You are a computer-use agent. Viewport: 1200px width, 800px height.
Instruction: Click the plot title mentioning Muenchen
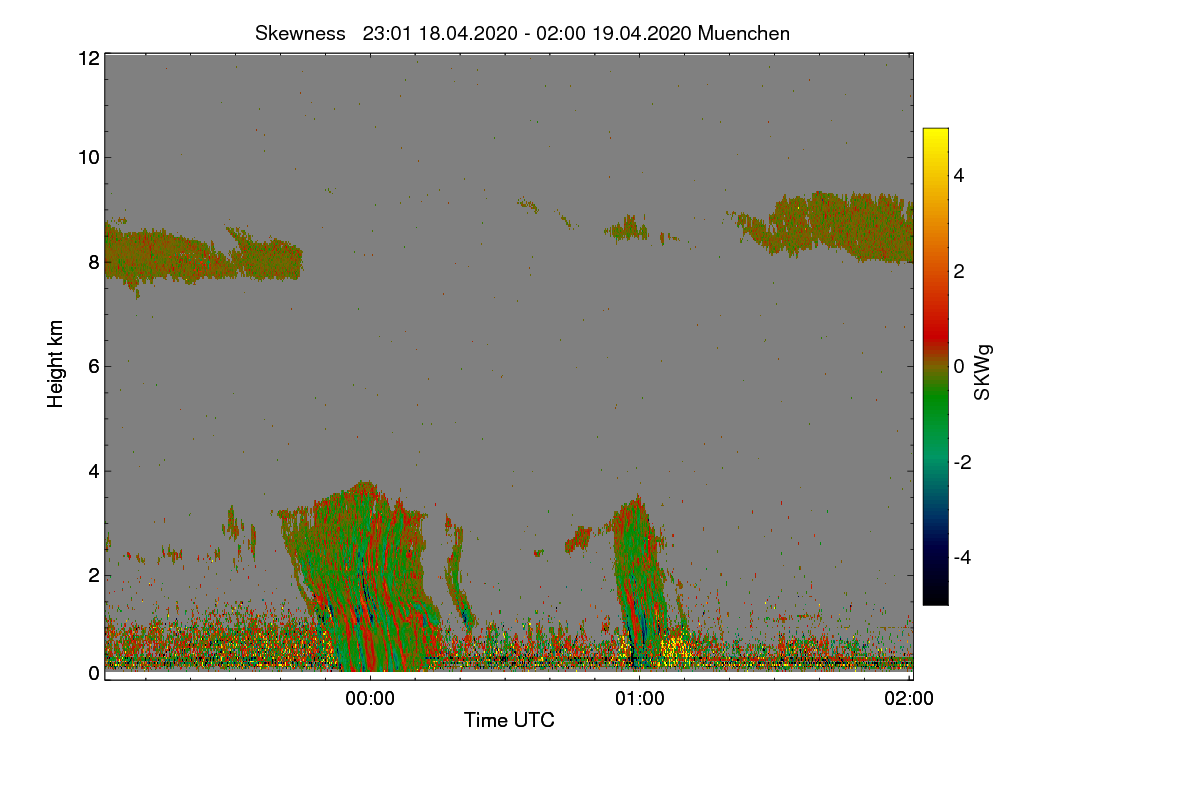point(522,33)
